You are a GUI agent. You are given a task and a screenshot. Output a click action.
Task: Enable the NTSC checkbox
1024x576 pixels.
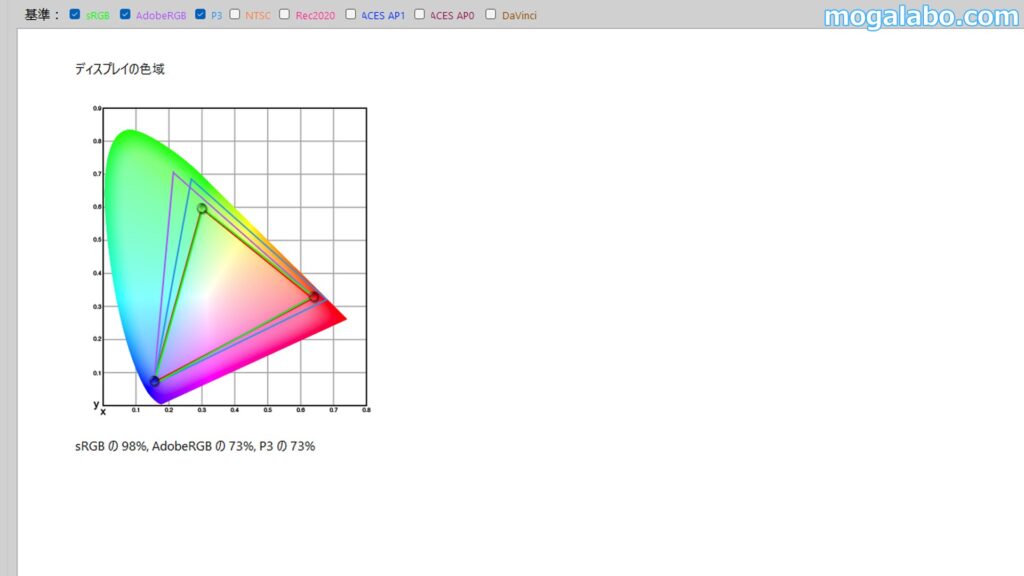(234, 14)
